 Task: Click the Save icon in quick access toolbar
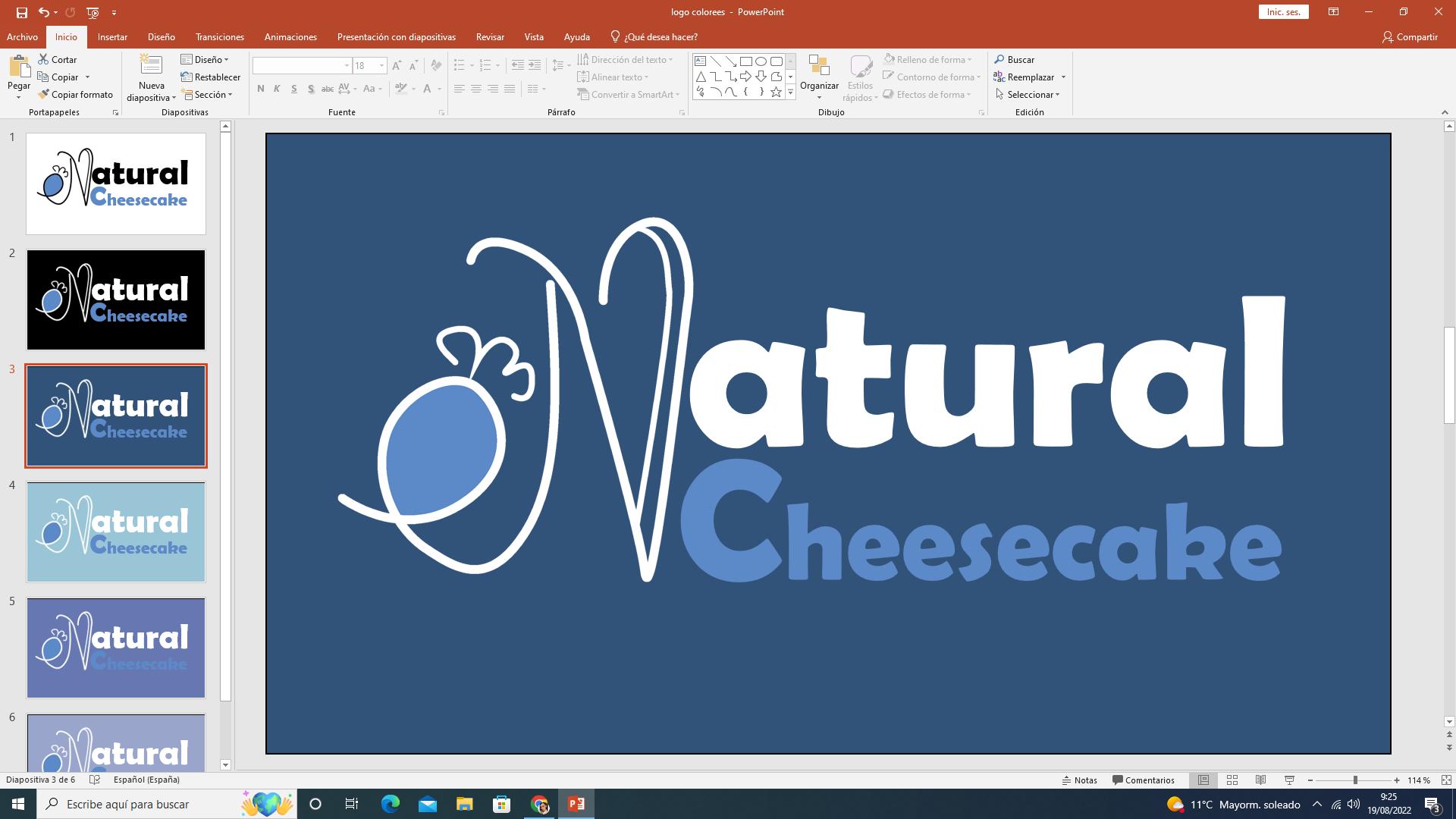(21, 12)
